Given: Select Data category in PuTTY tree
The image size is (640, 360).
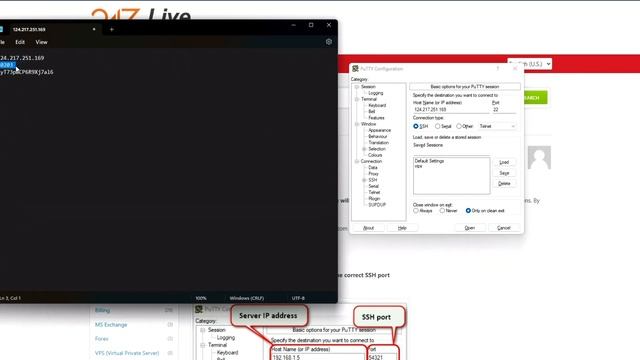Looking at the screenshot, I should tap(373, 167).
